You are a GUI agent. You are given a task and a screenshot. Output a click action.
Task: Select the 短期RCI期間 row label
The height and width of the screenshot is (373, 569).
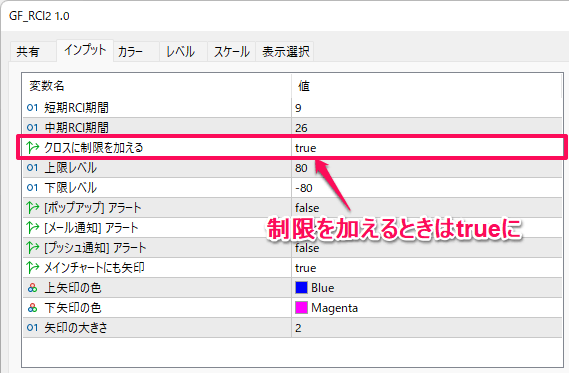coord(76,108)
